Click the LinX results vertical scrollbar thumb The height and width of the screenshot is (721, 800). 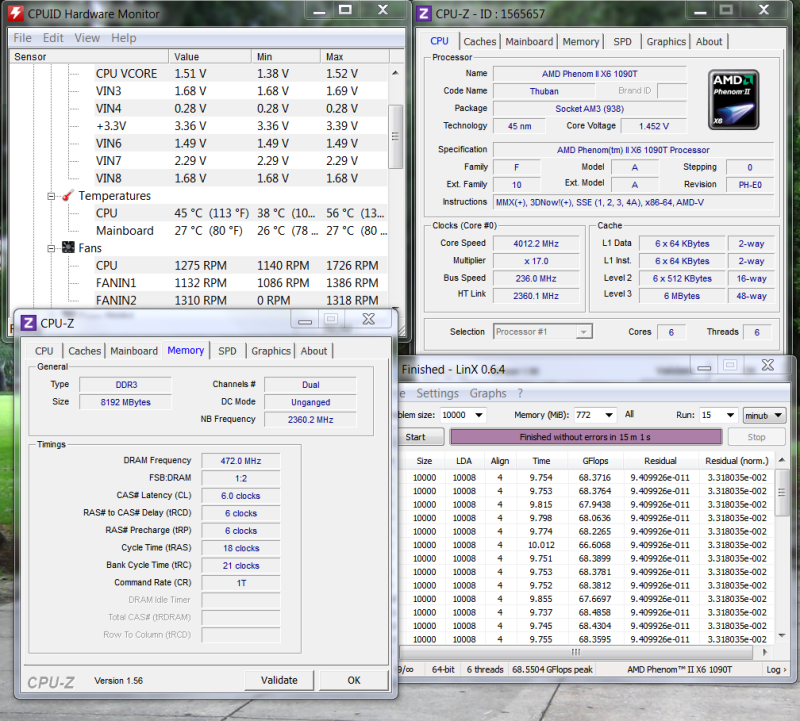(781, 492)
